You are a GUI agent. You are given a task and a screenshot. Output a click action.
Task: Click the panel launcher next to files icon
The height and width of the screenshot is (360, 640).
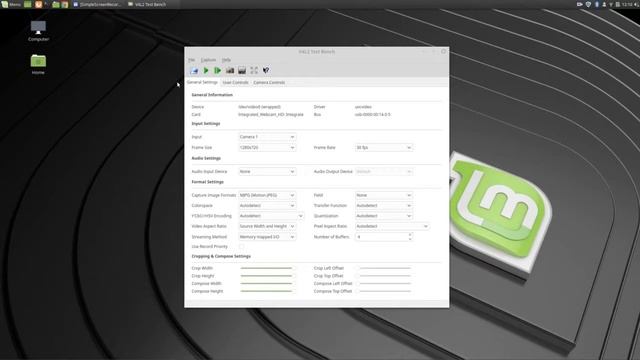pos(64,4)
